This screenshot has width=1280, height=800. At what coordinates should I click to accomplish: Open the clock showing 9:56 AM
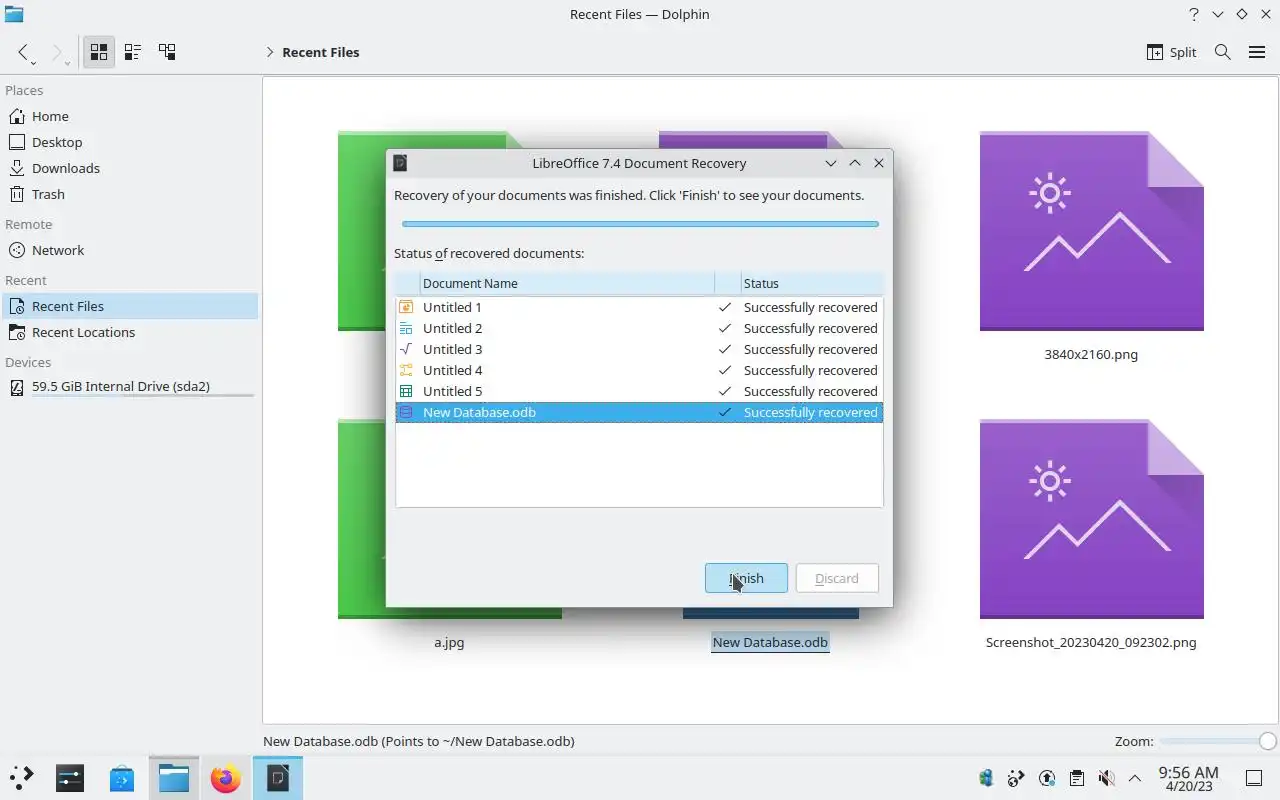(1188, 778)
